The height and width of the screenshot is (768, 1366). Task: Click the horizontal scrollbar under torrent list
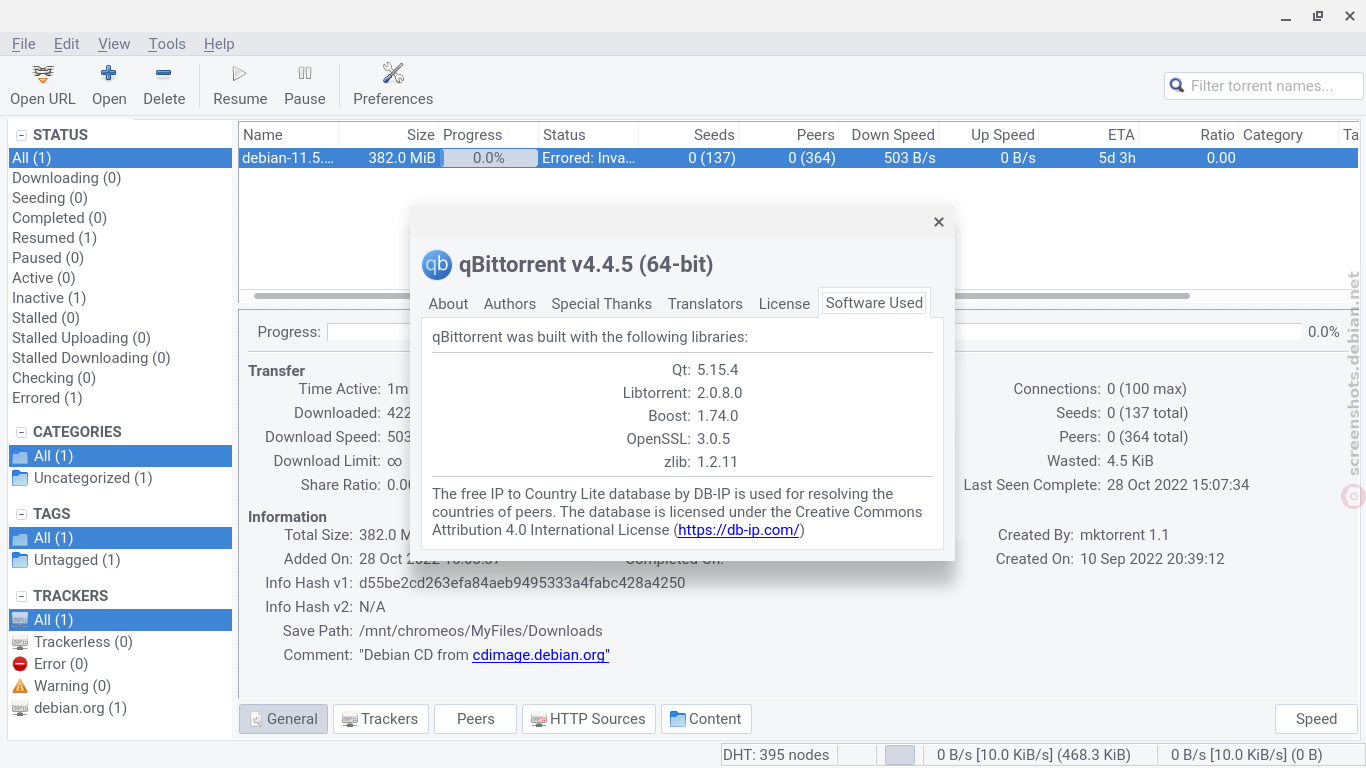click(x=722, y=296)
